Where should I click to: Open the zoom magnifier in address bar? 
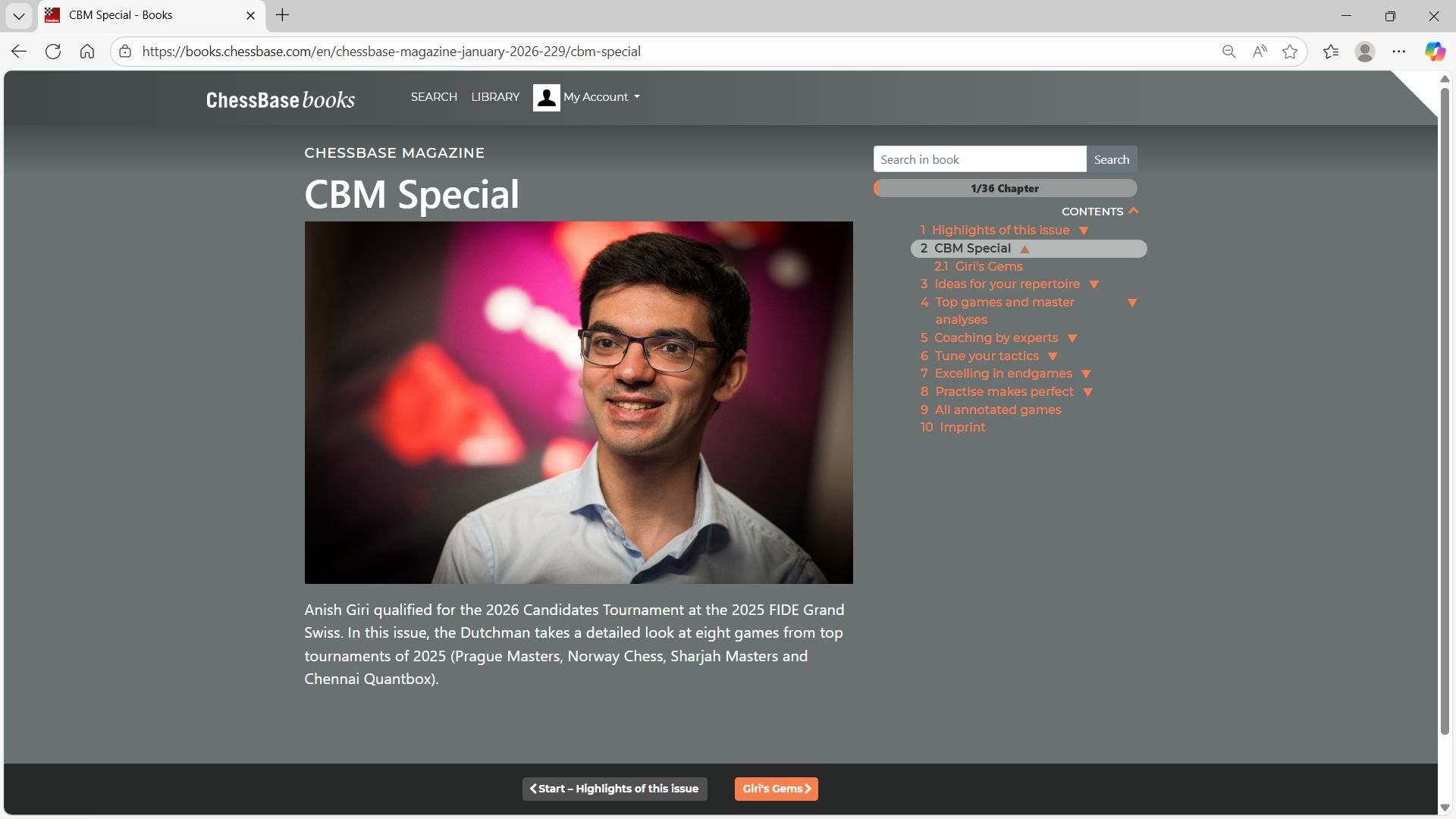1228,52
